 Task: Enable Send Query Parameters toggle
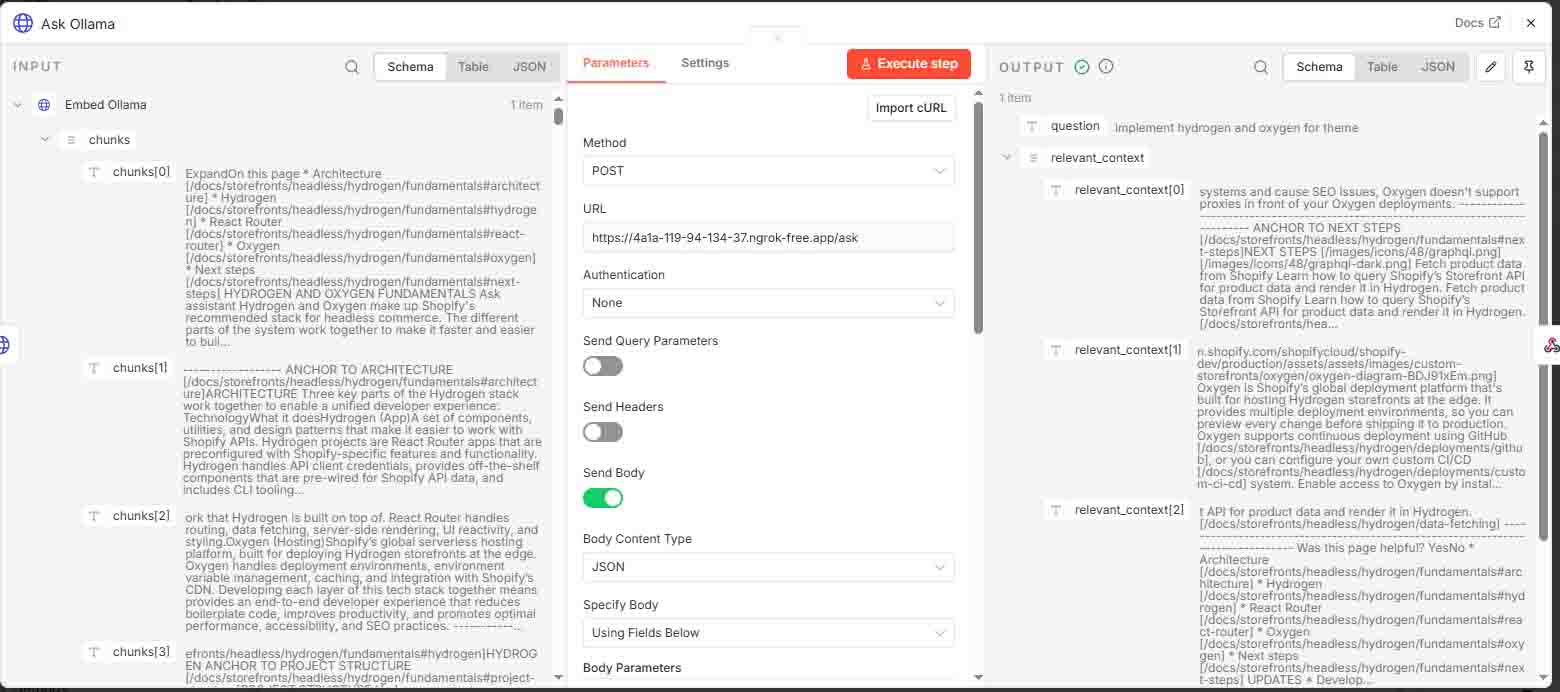pyautogui.click(x=603, y=366)
